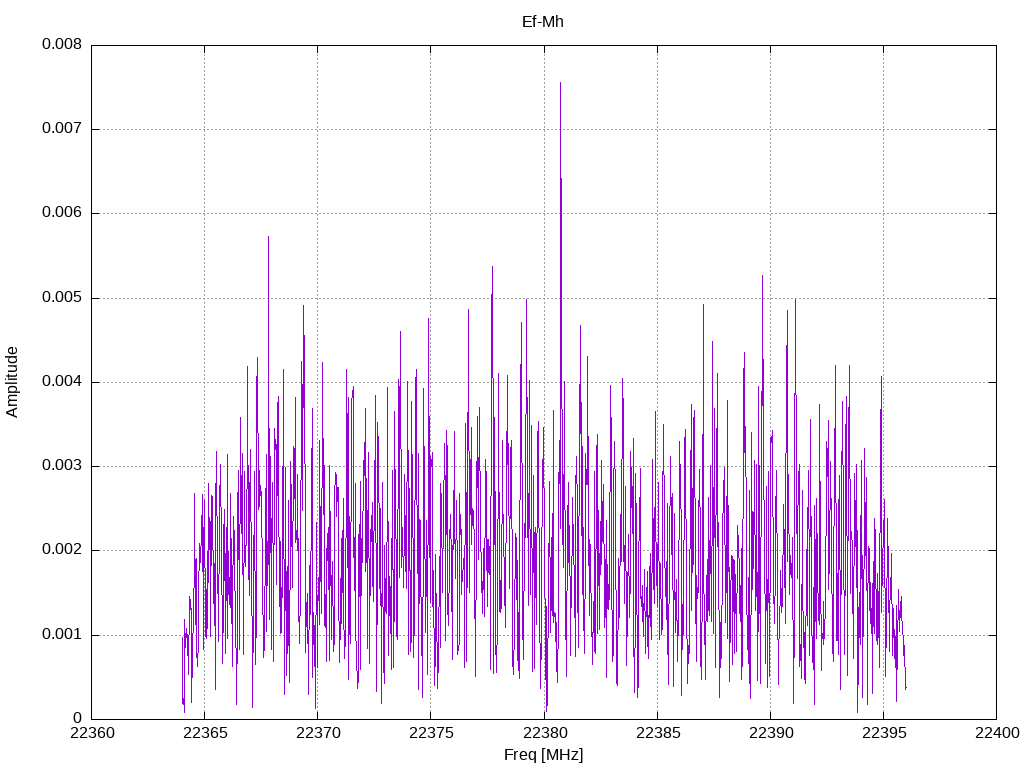Select the y-axis tick label 0.005
The height and width of the screenshot is (768, 1024).
coord(62,298)
